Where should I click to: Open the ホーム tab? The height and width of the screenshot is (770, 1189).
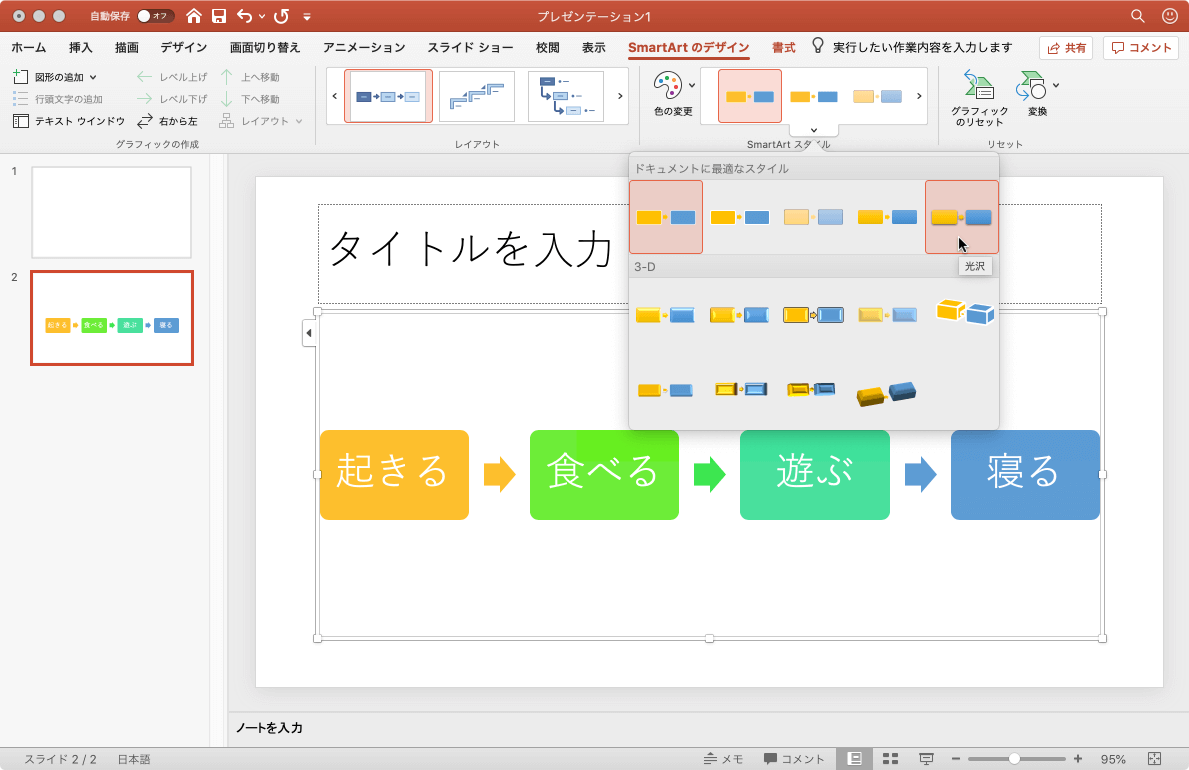point(29,47)
